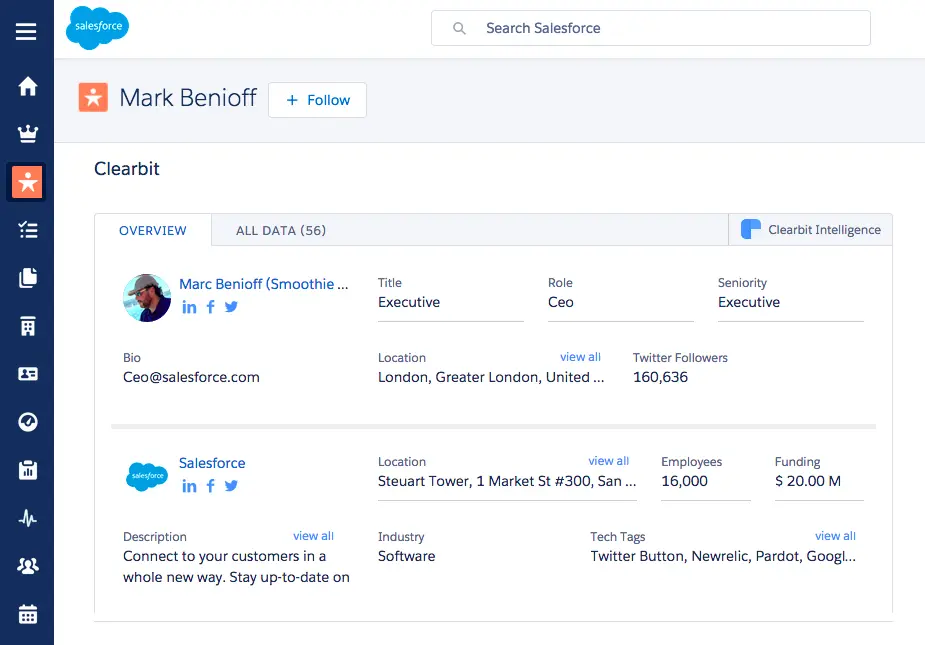Select the OVERVIEW tab
This screenshot has width=925, height=645.
coord(152,230)
